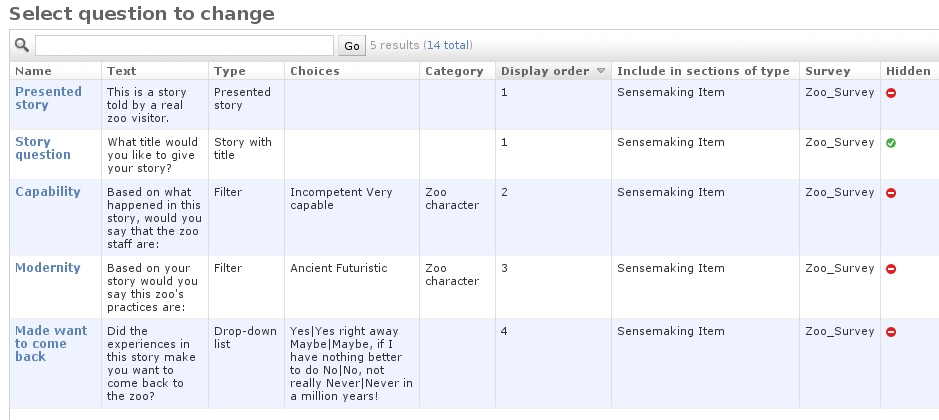Click the red hidden icon for Capability row
Screen dimensions: 939x420
coord(891,193)
